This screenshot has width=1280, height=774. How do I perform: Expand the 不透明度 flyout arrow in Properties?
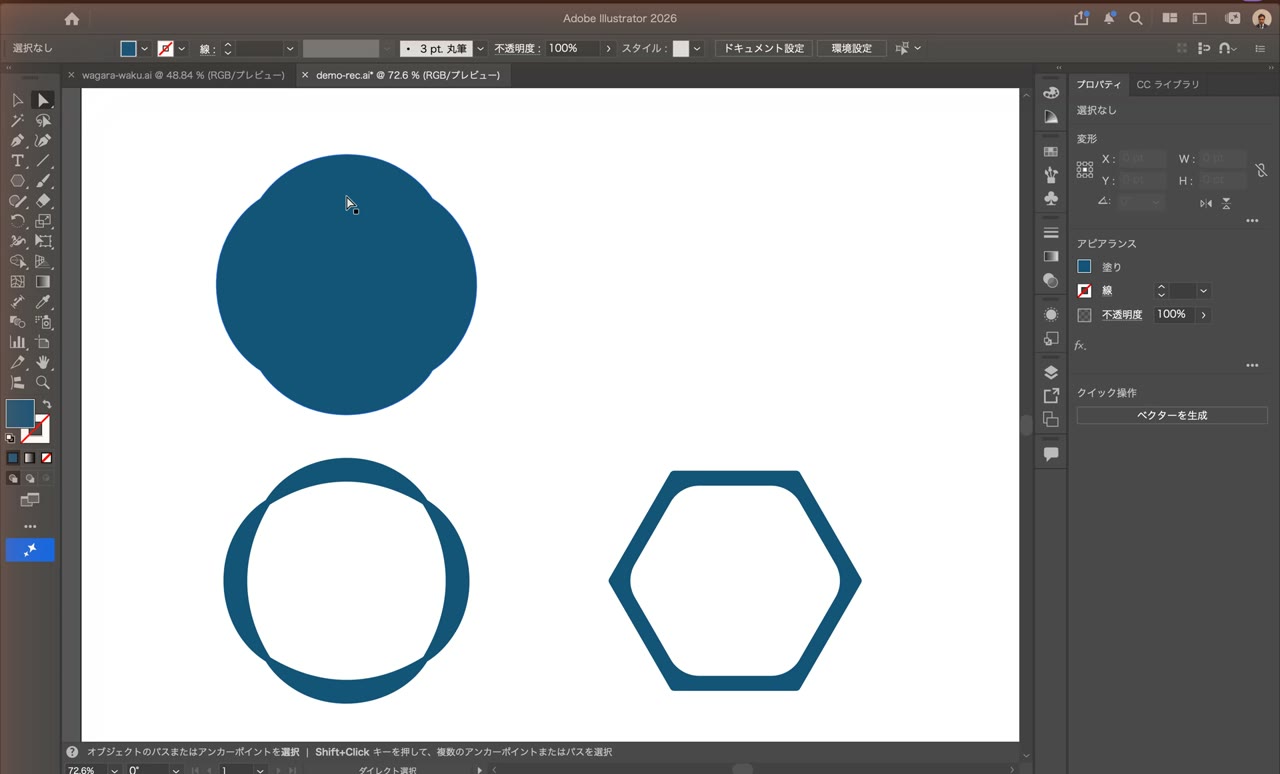(x=1203, y=315)
